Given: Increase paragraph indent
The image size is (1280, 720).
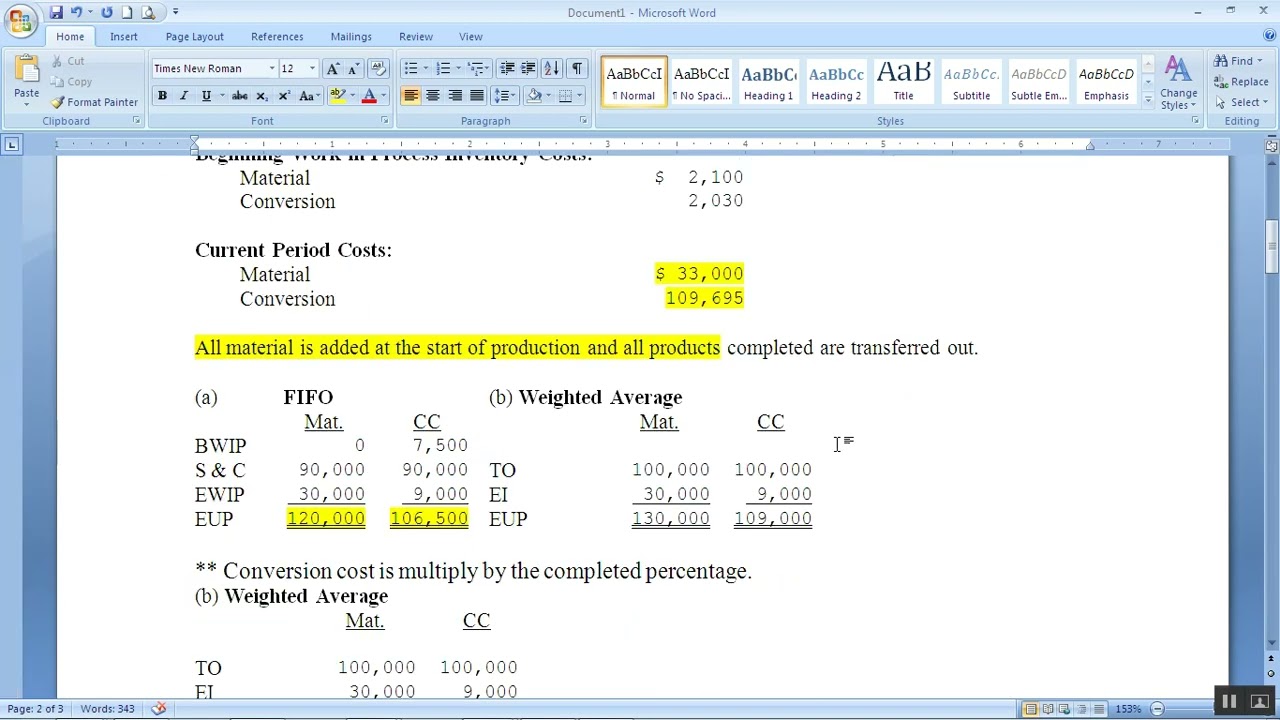Looking at the screenshot, I should [528, 68].
